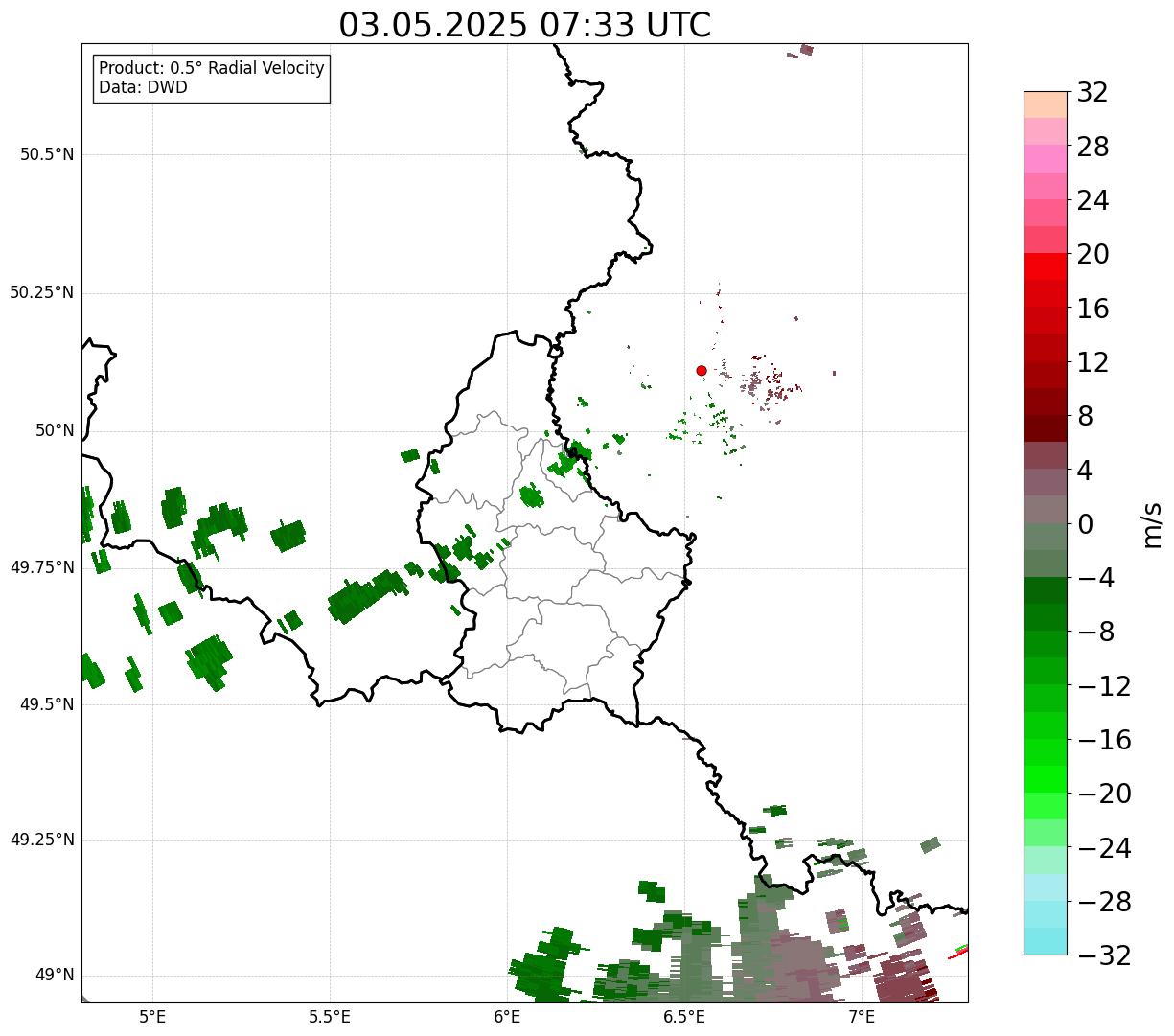Click the 7°E longitude label
The height and width of the screenshot is (1036, 1174).
tap(862, 1016)
